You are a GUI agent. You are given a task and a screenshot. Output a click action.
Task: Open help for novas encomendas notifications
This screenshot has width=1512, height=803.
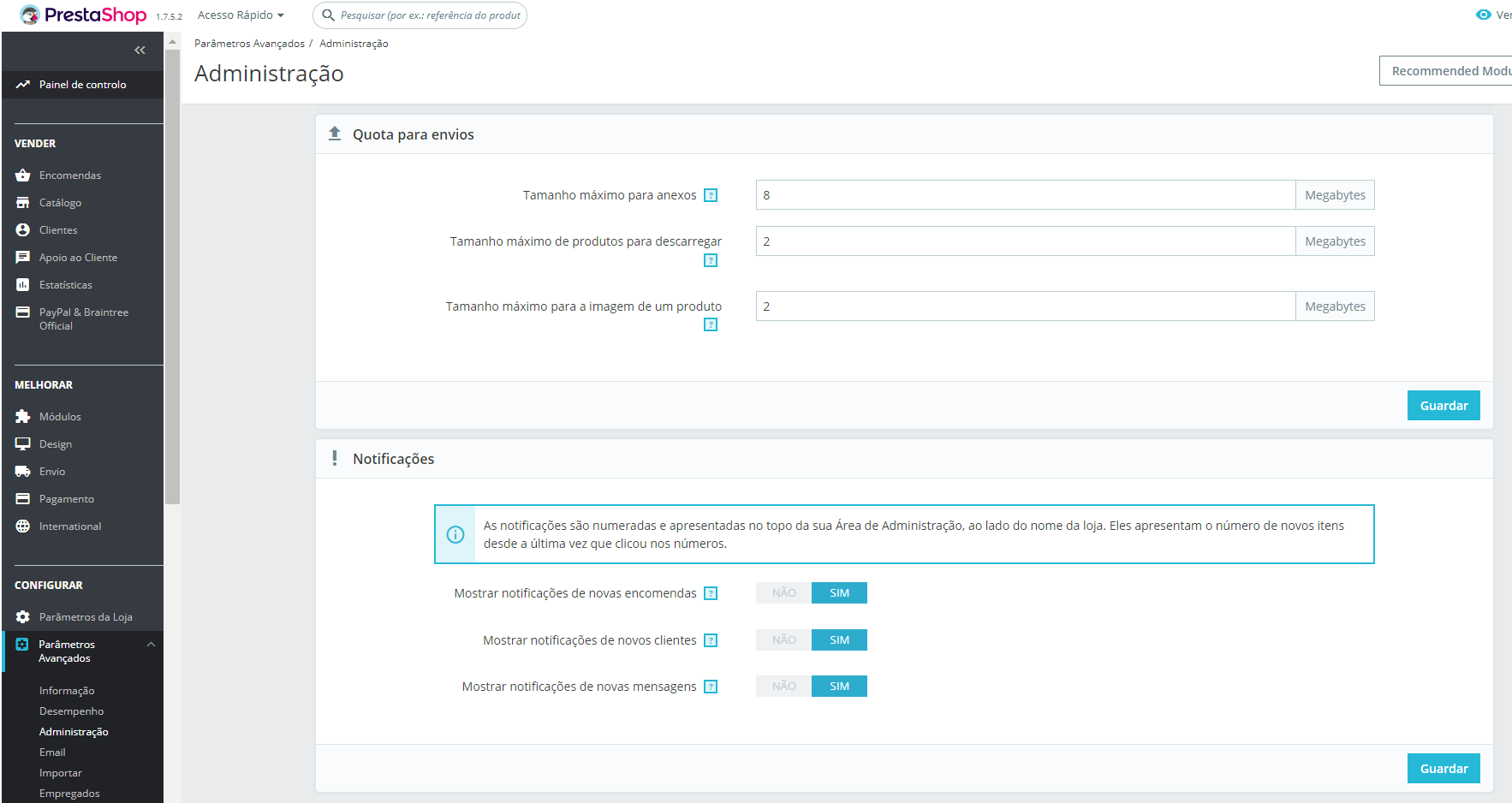coord(711,593)
